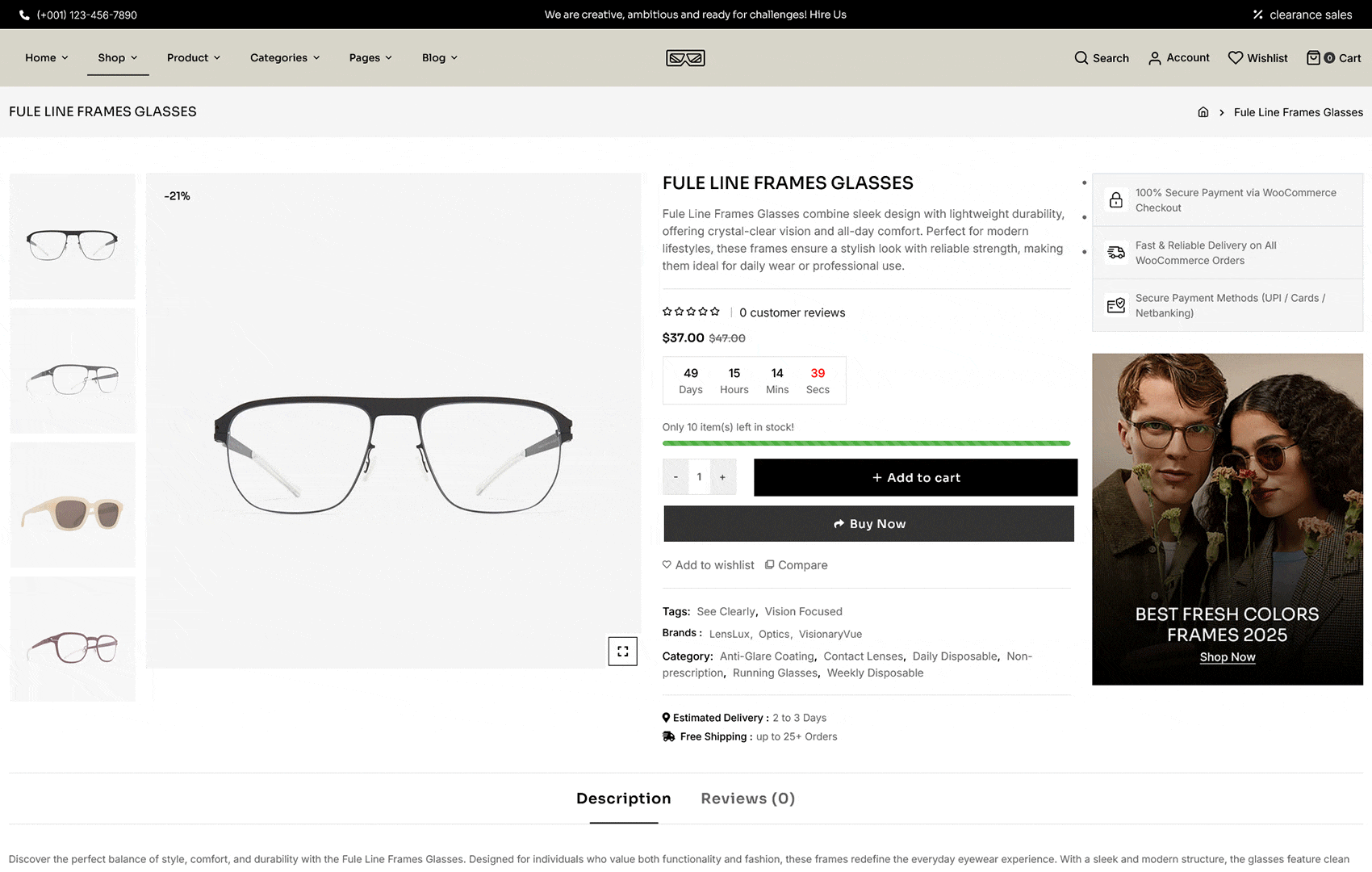This screenshot has height=872, width=1372.
Task: Switch to the Reviews (0) tab
Action: (747, 799)
